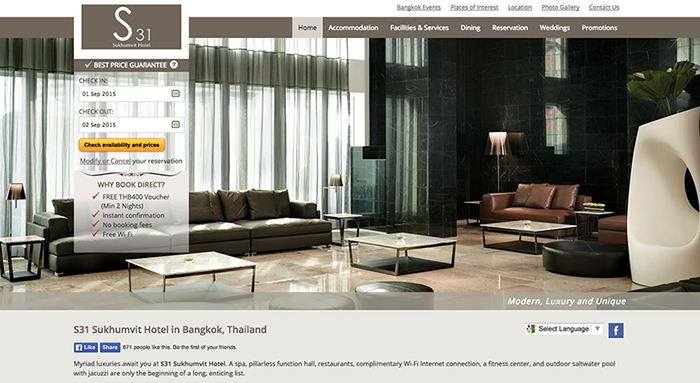Open the Photo Gallery link
Image resolution: width=700 pixels, height=383 pixels.
[560, 8]
